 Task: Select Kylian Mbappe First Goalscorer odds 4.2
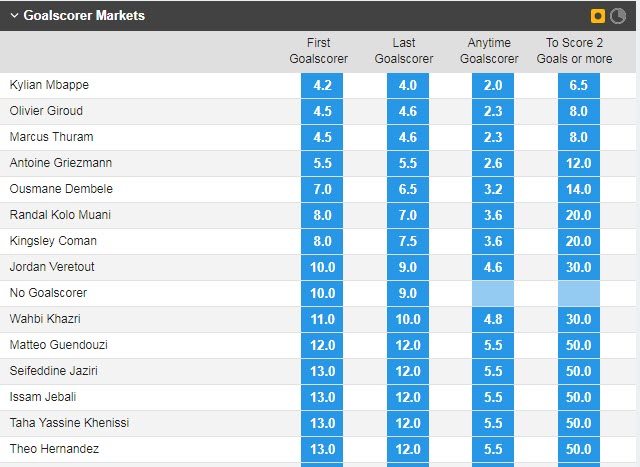[322, 85]
